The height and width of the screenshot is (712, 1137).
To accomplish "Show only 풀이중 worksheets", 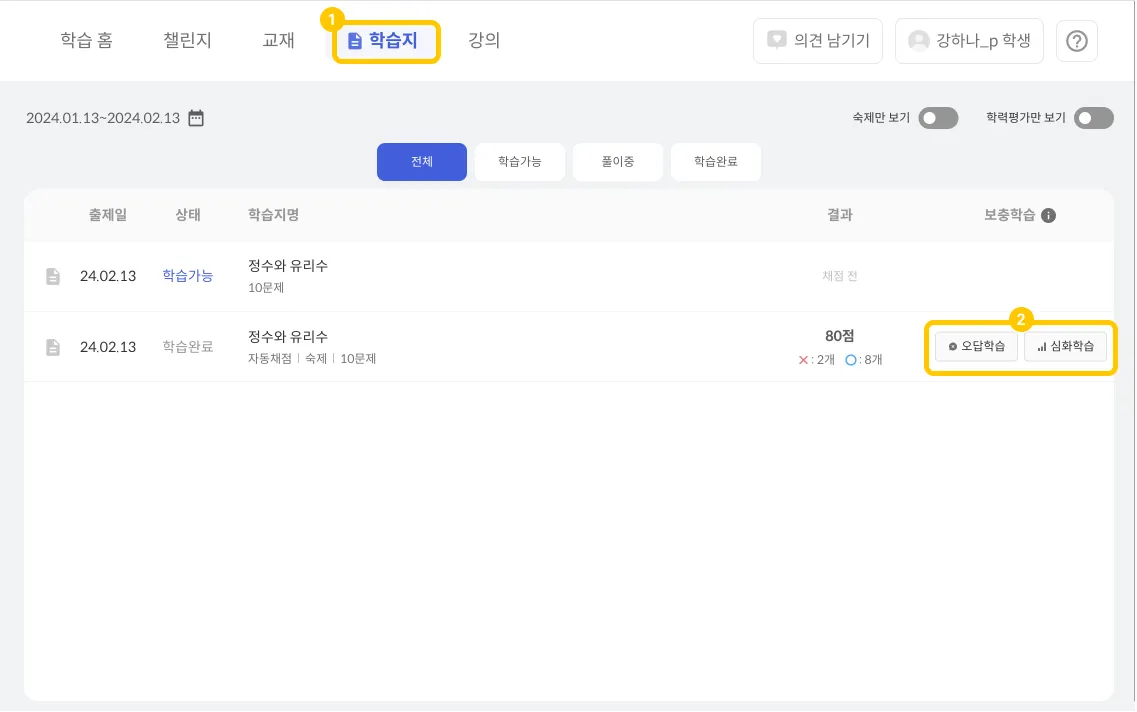I will pyautogui.click(x=618, y=162).
